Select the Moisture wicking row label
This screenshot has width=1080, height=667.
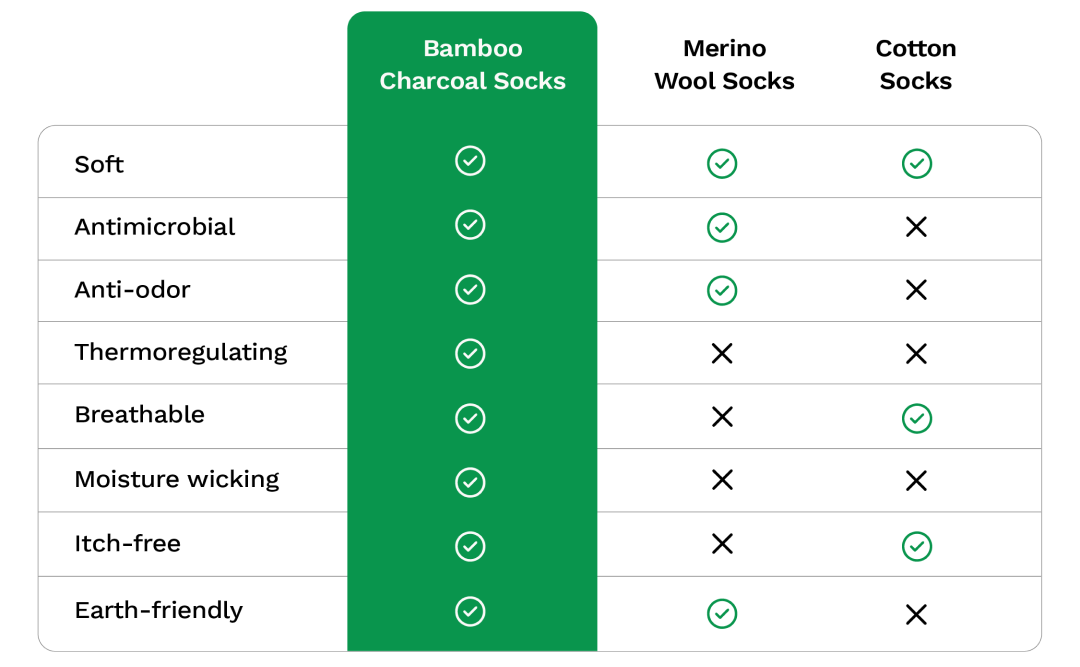177,480
